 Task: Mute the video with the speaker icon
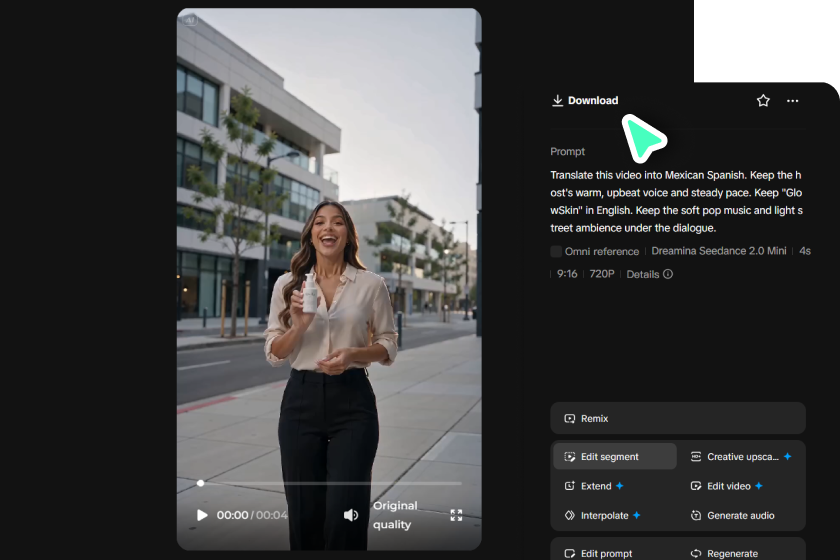click(x=351, y=515)
